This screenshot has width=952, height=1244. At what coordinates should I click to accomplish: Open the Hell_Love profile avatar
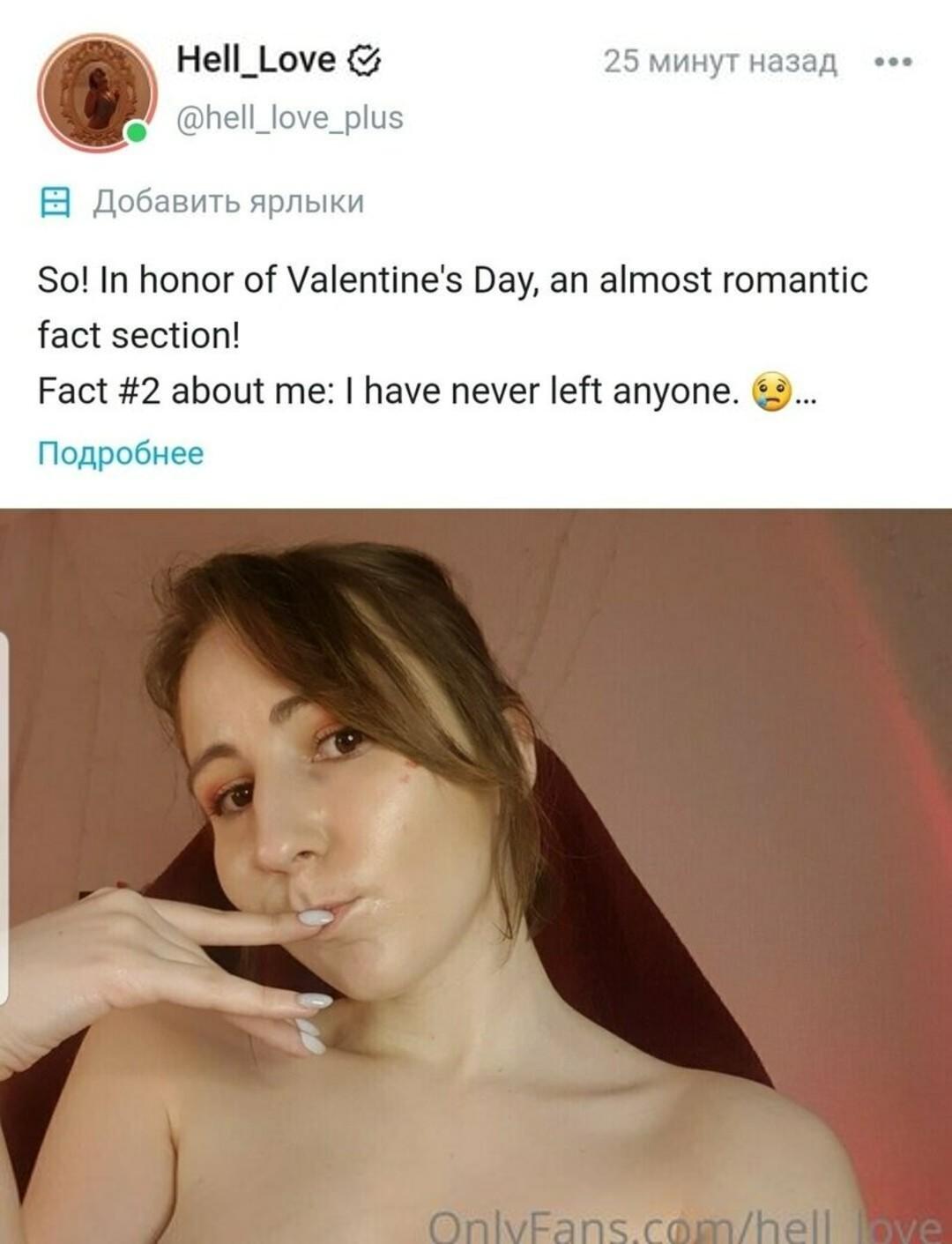[x=95, y=93]
